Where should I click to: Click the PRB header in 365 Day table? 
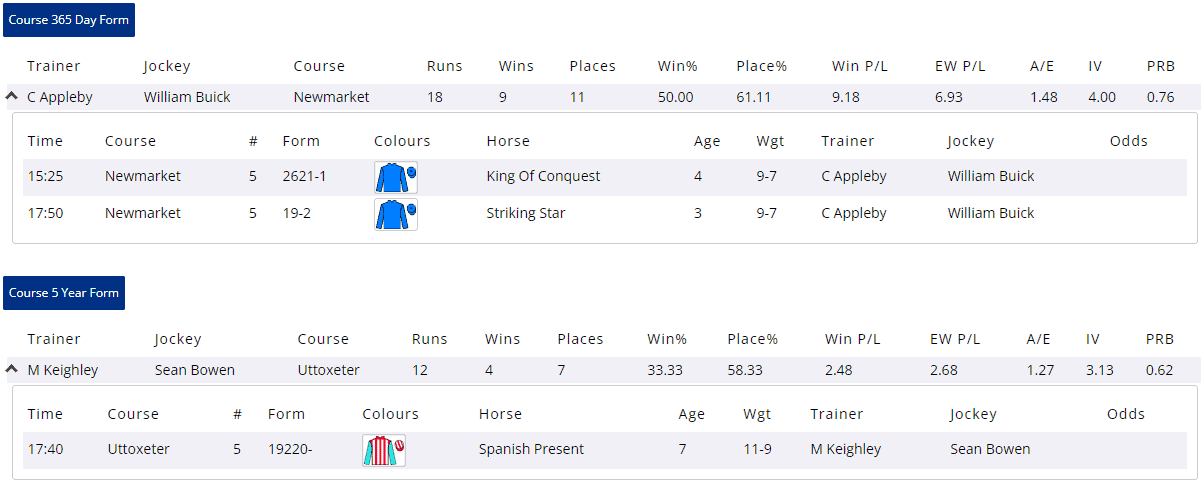(x=1160, y=66)
